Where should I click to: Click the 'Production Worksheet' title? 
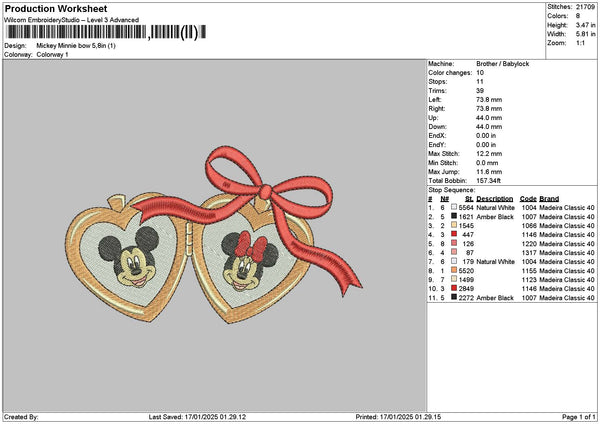pyautogui.click(x=56, y=8)
